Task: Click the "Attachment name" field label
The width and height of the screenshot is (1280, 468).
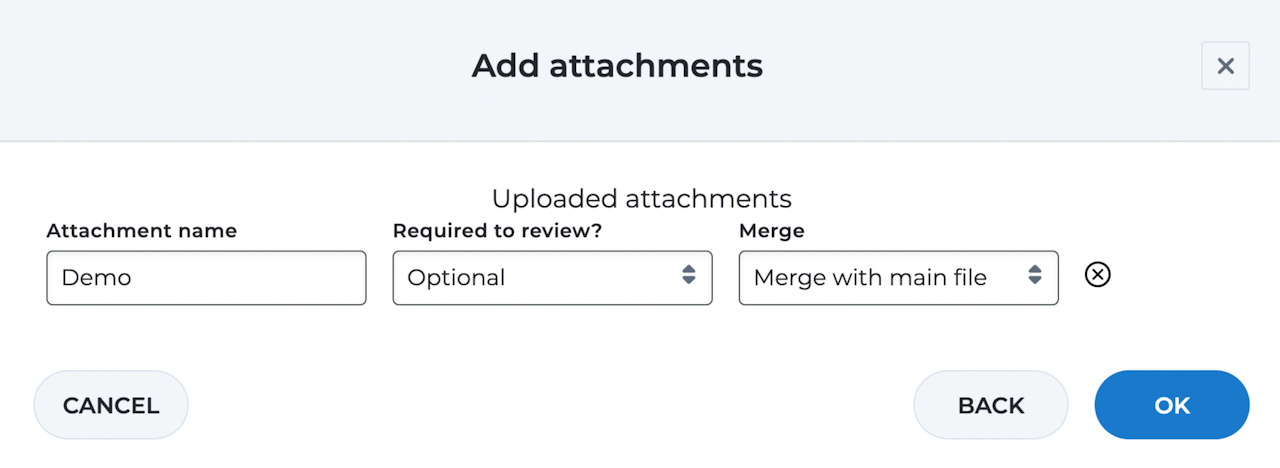Action: (x=142, y=231)
